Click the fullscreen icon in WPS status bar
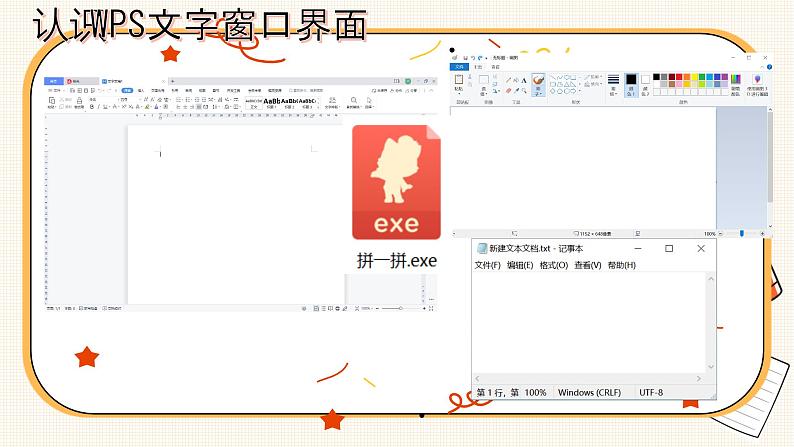This screenshot has width=794, height=447. point(431,308)
